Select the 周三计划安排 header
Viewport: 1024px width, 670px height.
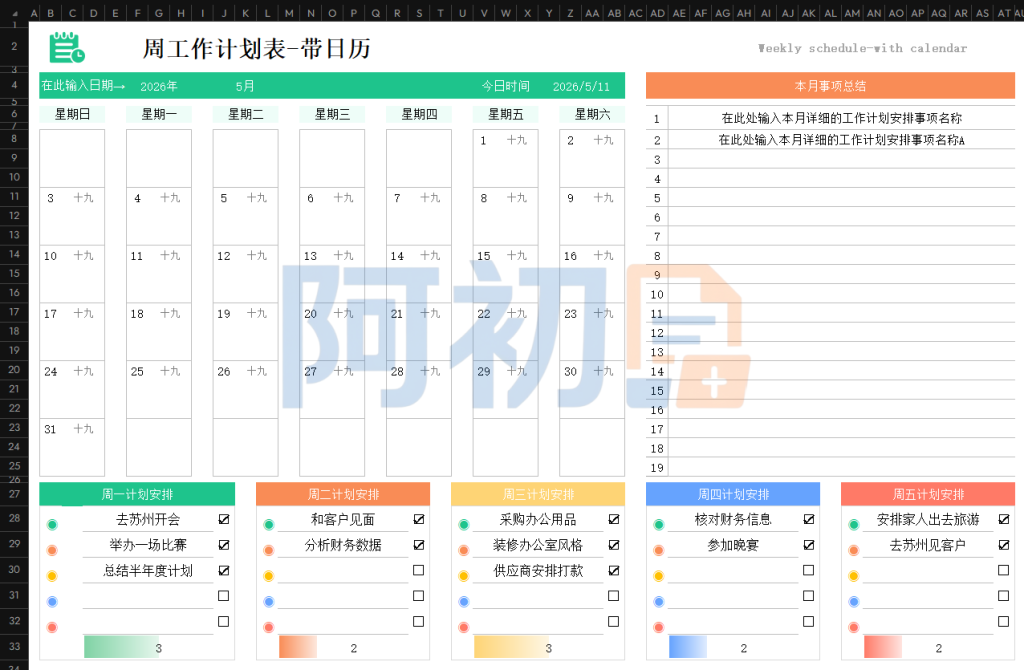click(538, 494)
